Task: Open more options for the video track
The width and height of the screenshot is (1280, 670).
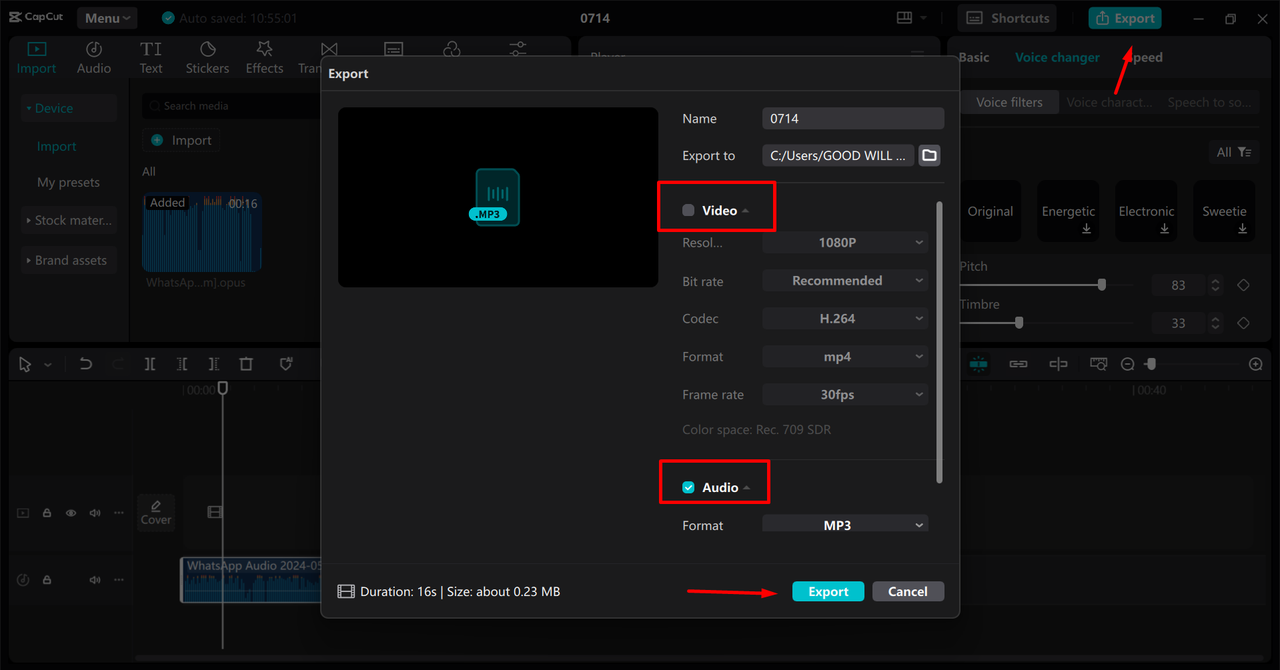Action: 119,513
